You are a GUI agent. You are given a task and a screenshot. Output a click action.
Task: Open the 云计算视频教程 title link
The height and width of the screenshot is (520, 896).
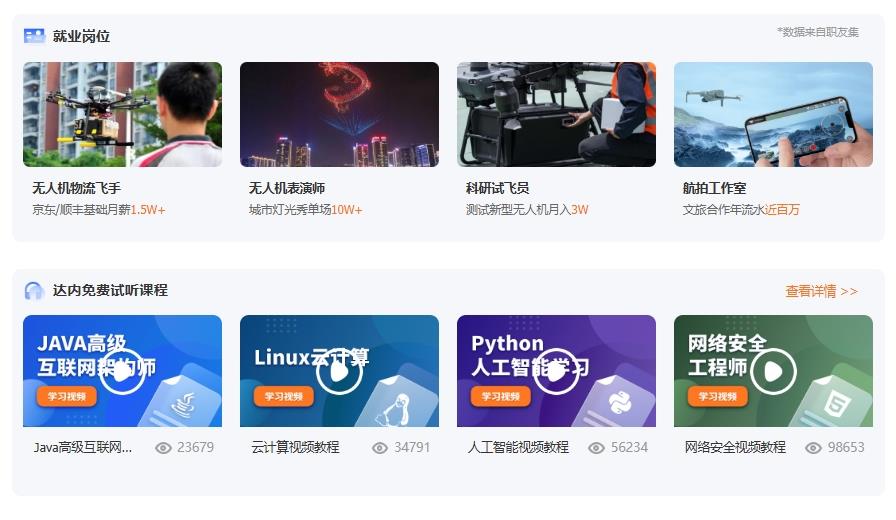tap(295, 447)
